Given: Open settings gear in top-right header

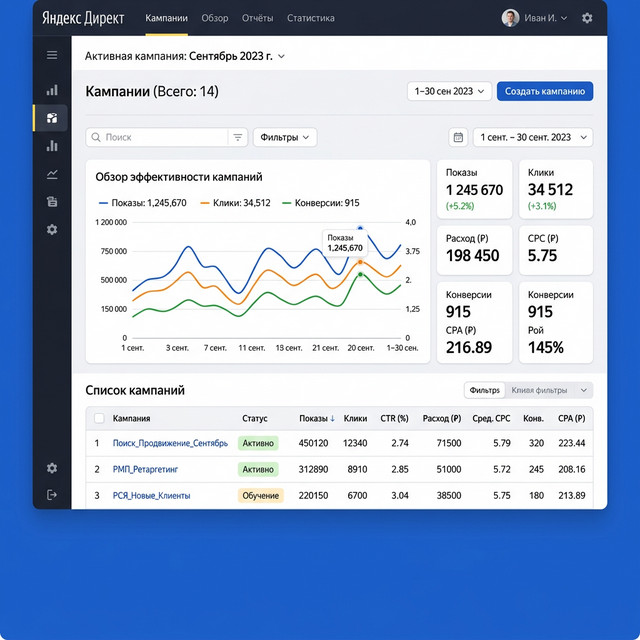Looking at the screenshot, I should pyautogui.click(x=587, y=18).
